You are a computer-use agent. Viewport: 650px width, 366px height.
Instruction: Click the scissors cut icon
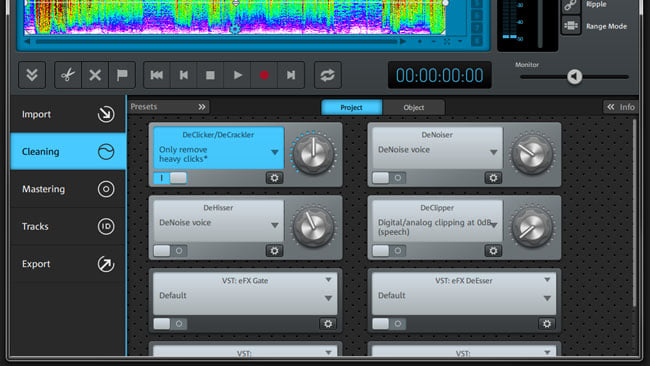[68, 75]
